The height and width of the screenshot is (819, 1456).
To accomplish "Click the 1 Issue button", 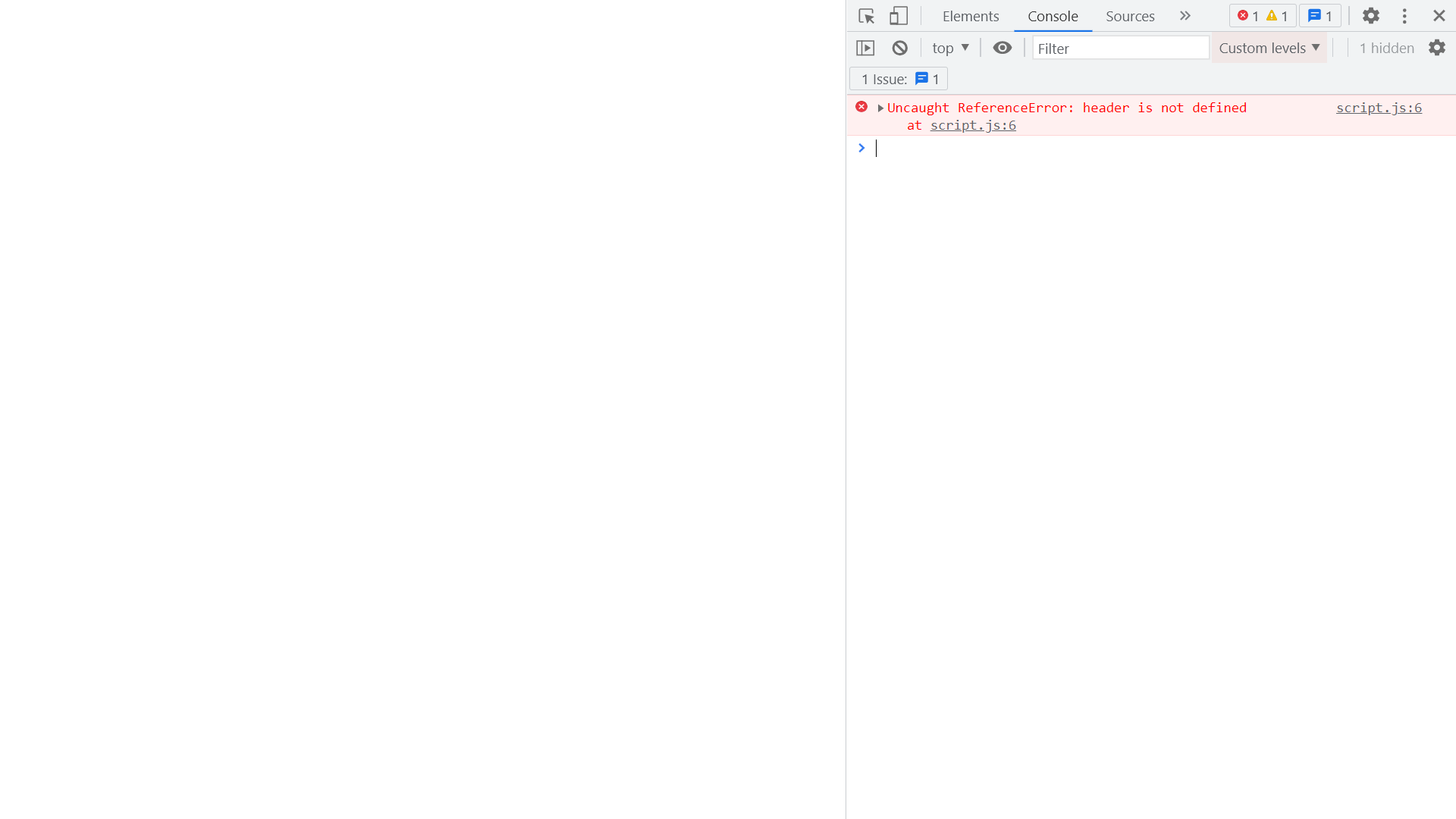I will [x=899, y=79].
